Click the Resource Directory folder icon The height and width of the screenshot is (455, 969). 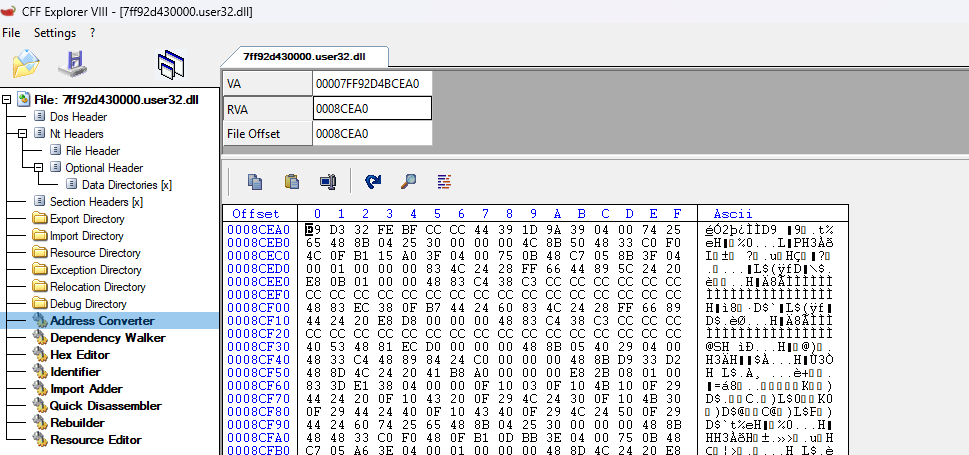40,253
